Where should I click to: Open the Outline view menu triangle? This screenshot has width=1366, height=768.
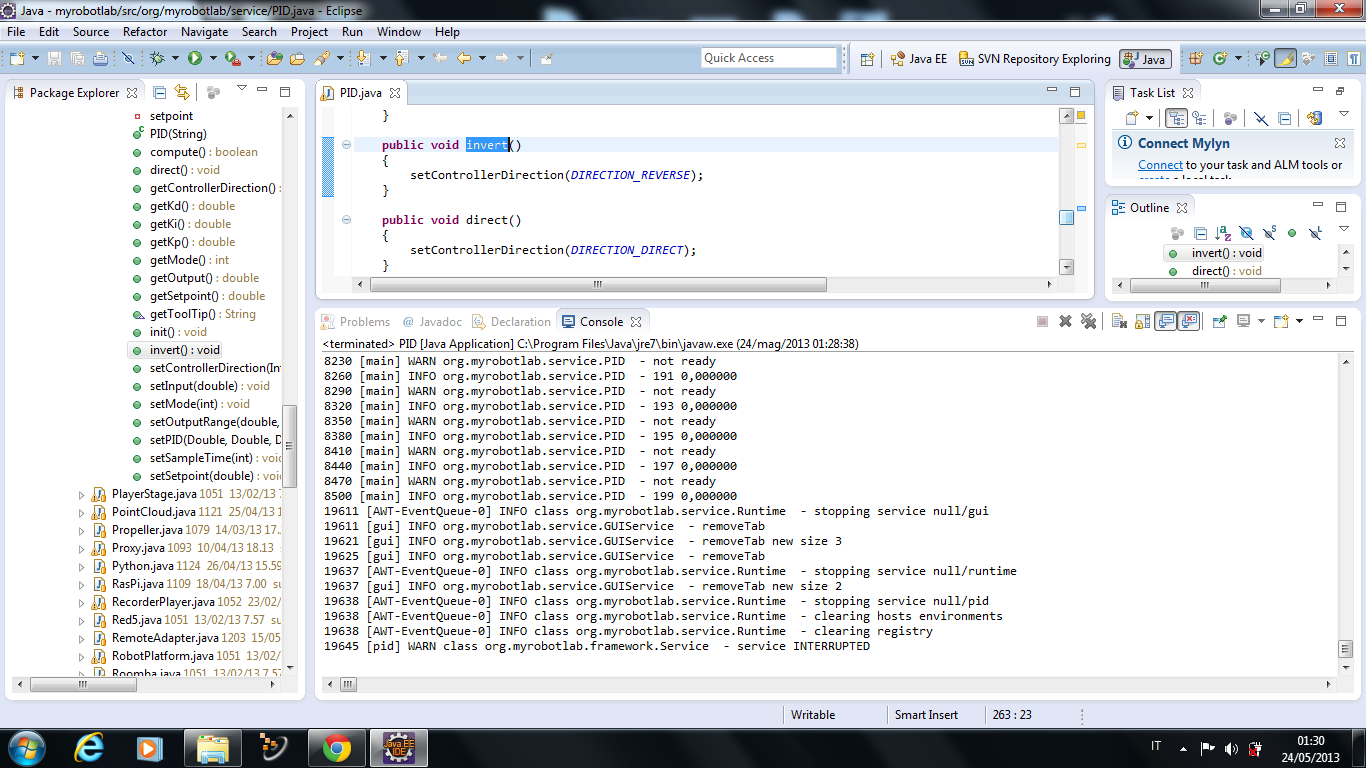pos(1343,230)
